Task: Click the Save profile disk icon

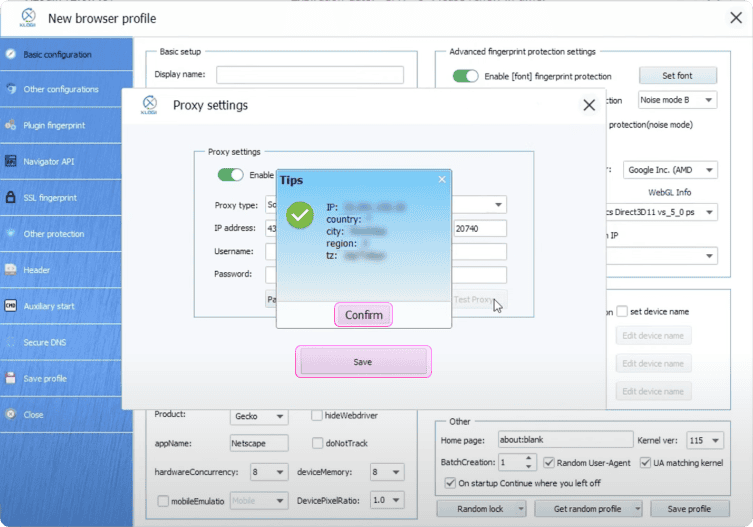Action: pyautogui.click(x=11, y=378)
